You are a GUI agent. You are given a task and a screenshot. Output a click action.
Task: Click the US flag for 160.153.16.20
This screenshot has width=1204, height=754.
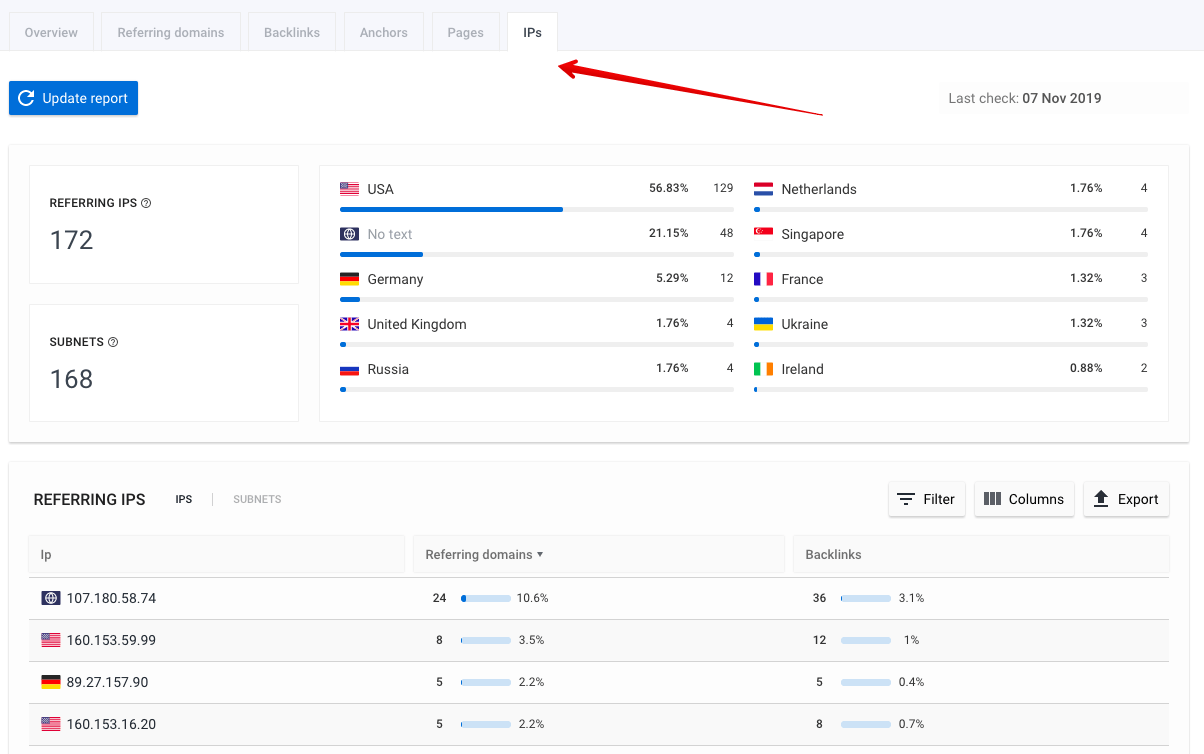pyautogui.click(x=51, y=724)
